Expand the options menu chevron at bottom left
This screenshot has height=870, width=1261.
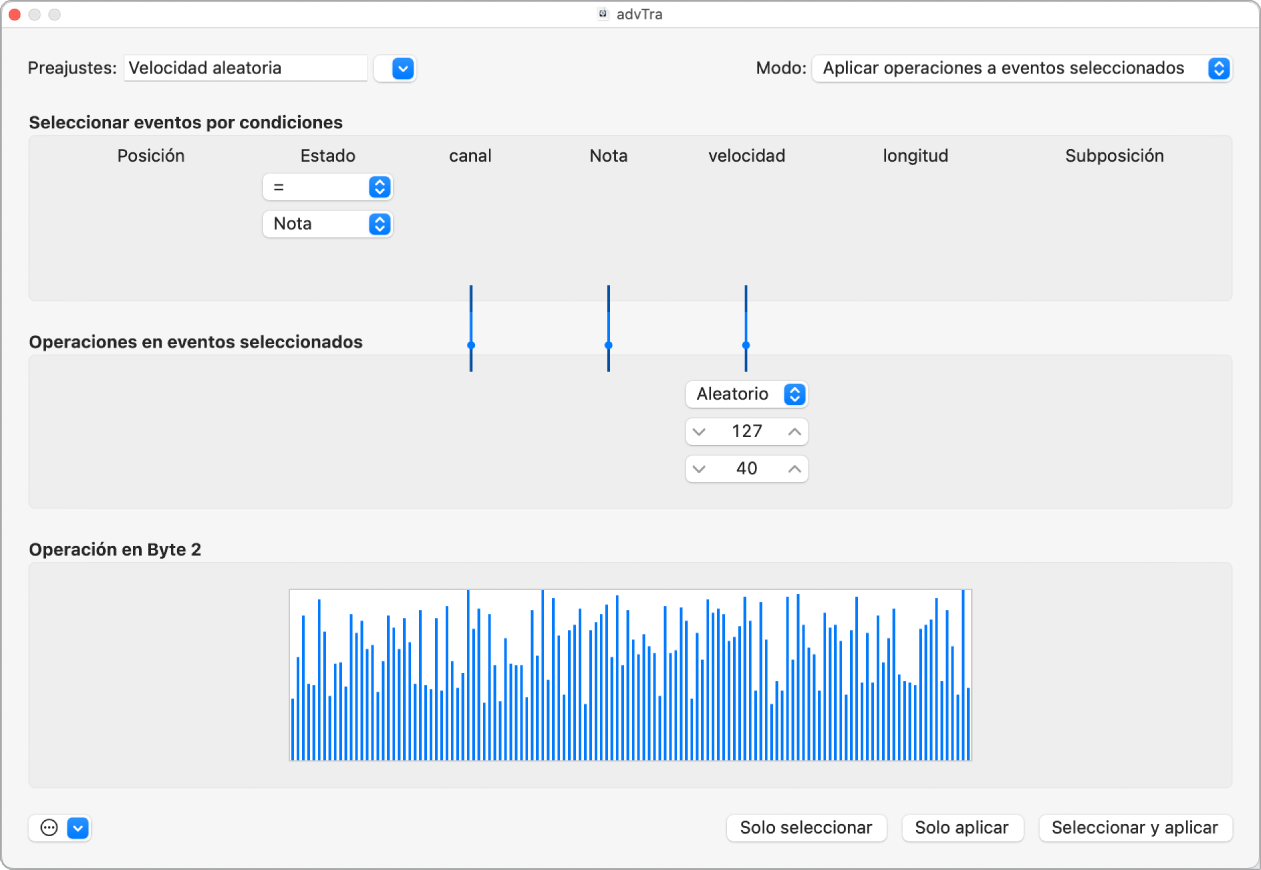click(78, 828)
